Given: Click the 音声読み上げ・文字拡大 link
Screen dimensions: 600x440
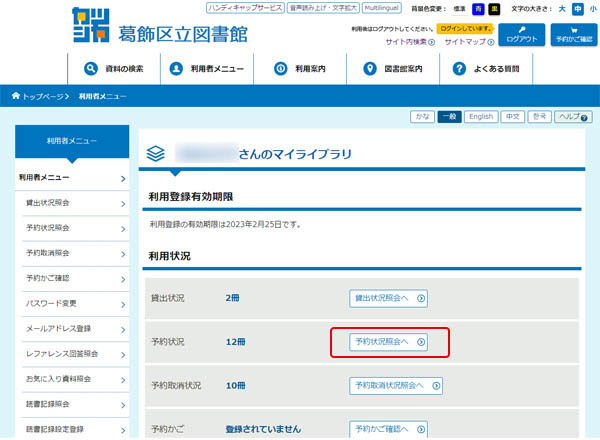Looking at the screenshot, I should [x=323, y=8].
